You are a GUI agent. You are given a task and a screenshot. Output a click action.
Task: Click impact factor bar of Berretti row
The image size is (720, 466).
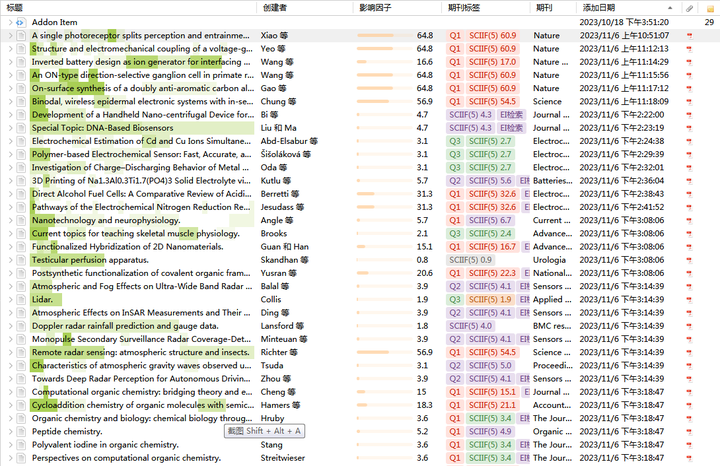coord(384,194)
